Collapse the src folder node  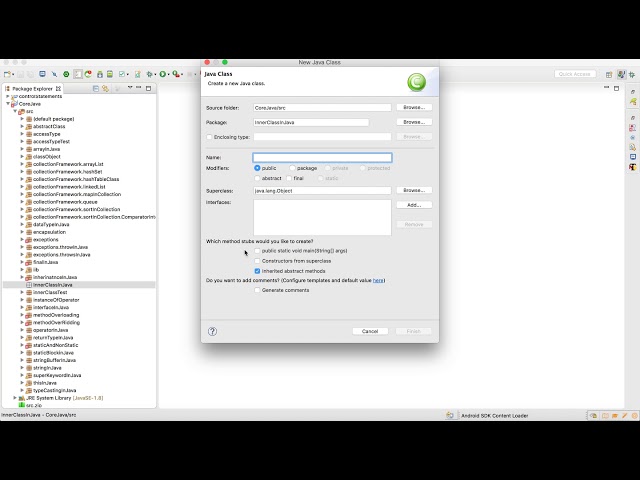tap(15, 111)
